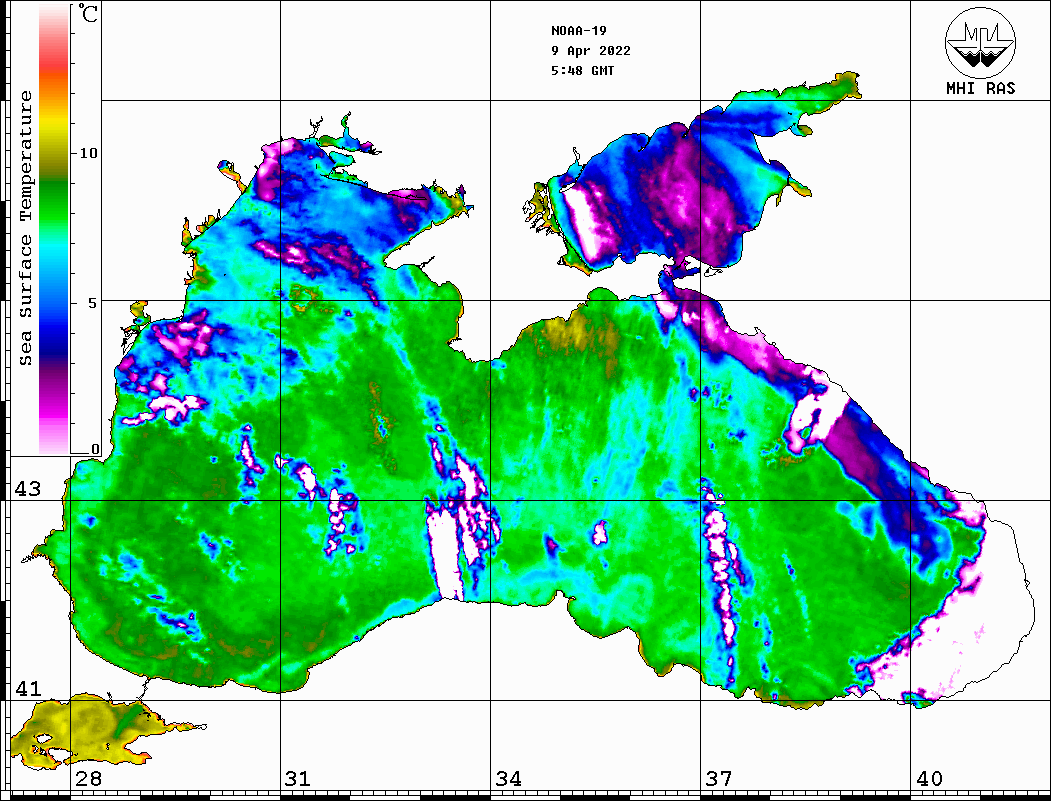Click latitude label '41'
This screenshot has height=801, width=1051.
tap(28, 688)
